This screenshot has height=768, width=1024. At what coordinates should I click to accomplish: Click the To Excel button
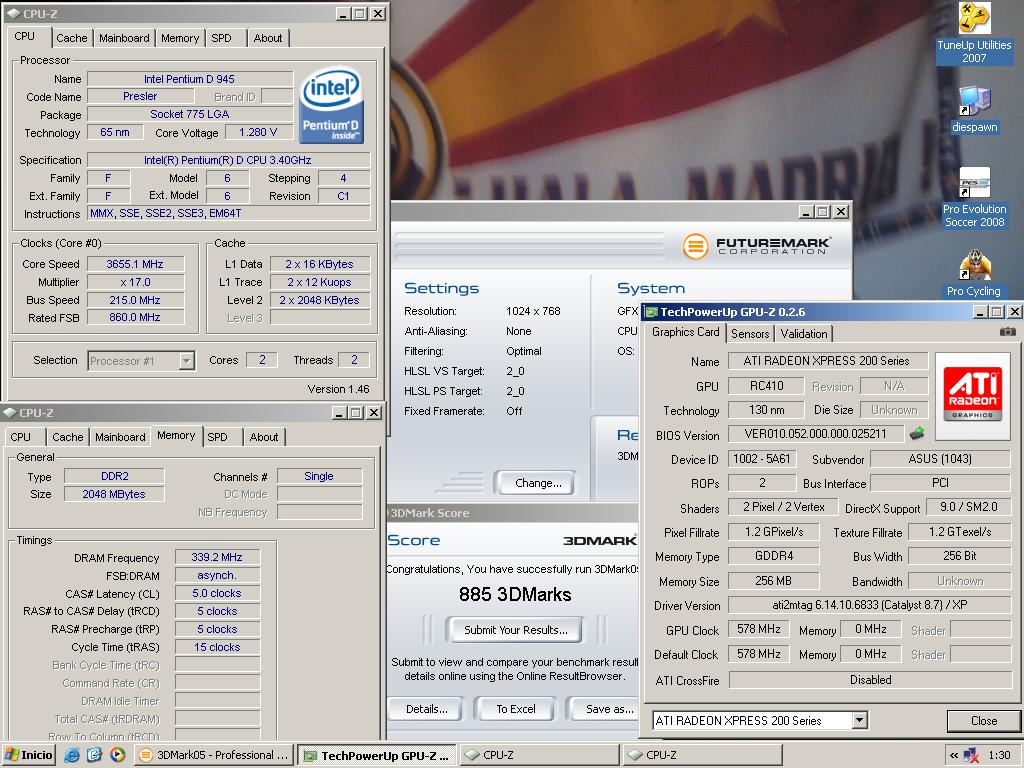pos(515,709)
